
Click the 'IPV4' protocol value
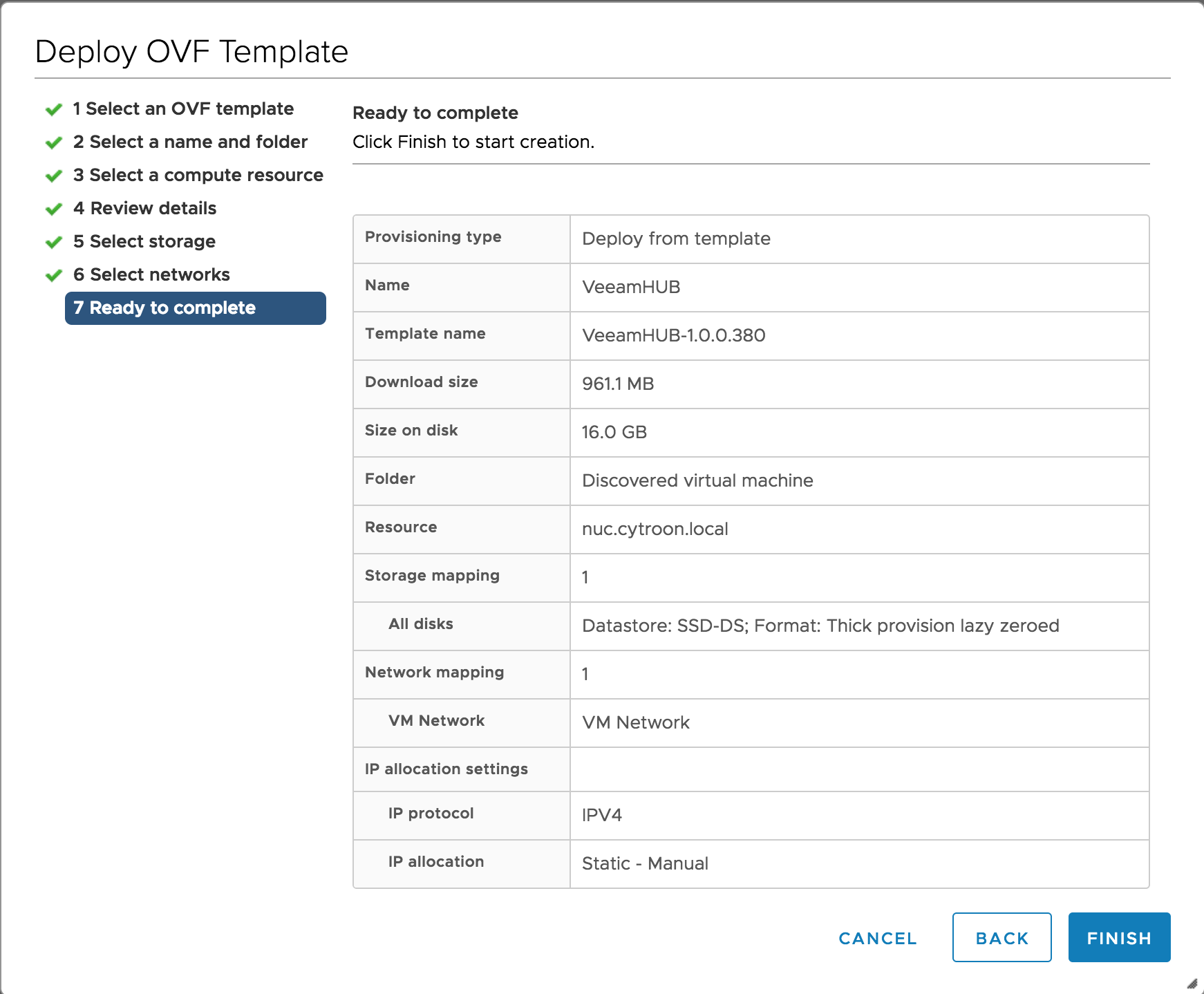[x=602, y=815]
